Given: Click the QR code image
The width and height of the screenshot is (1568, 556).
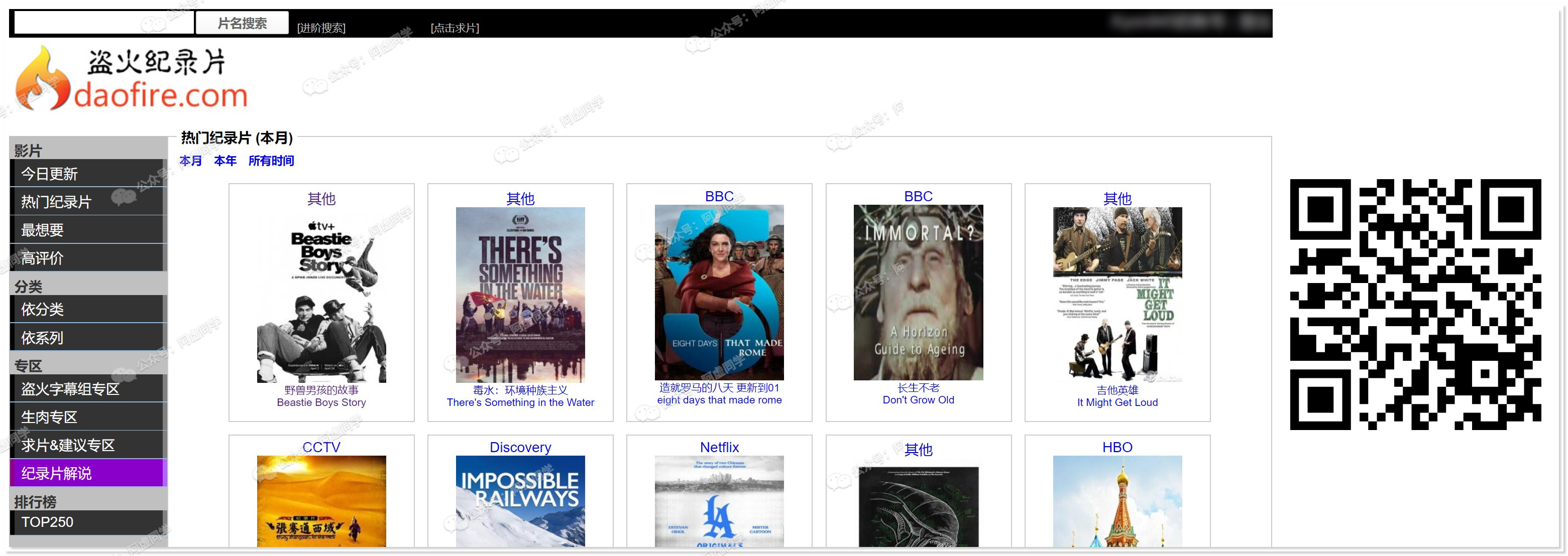Looking at the screenshot, I should coord(1415,304).
